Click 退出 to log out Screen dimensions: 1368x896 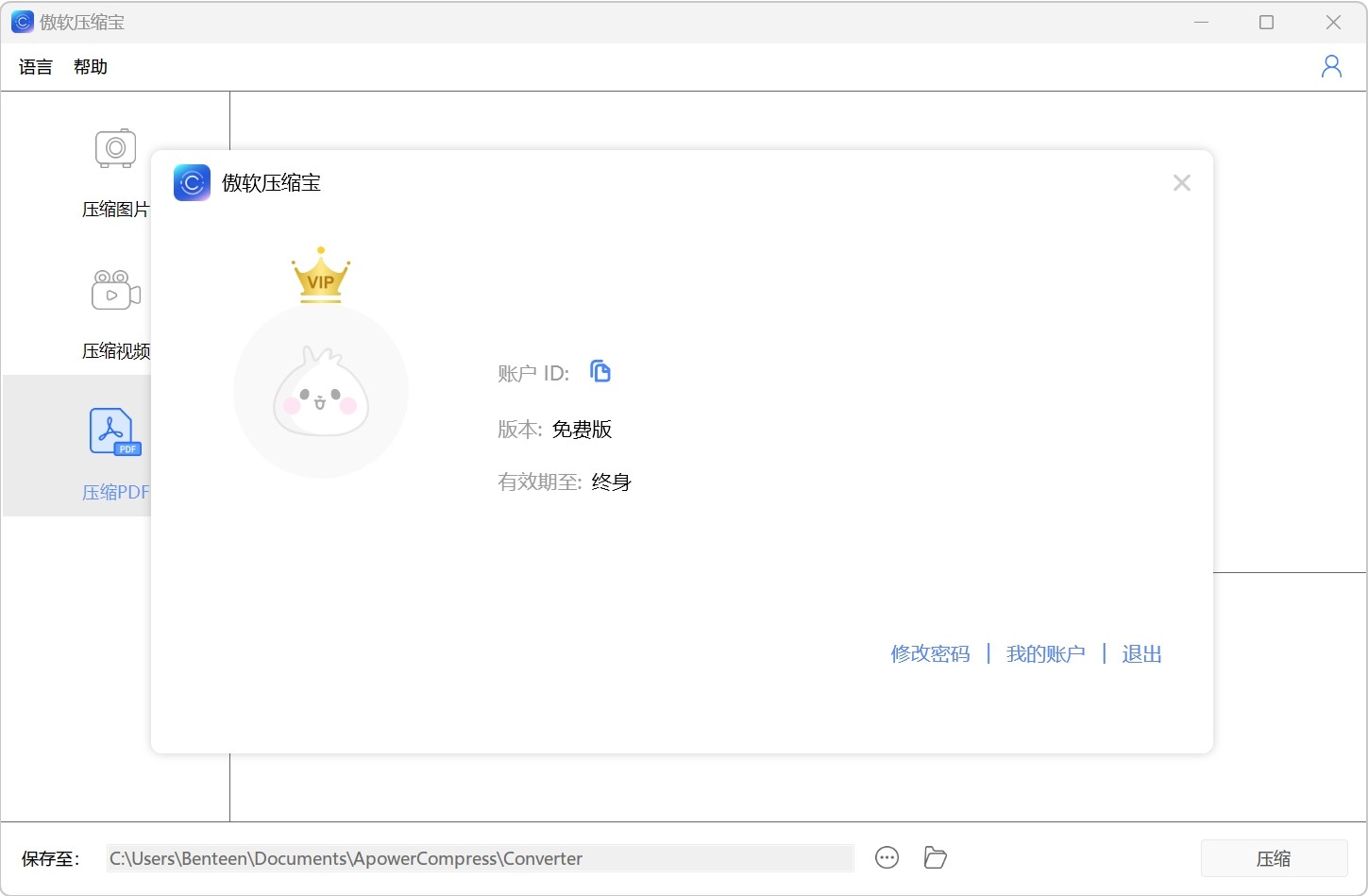pyautogui.click(x=1141, y=653)
